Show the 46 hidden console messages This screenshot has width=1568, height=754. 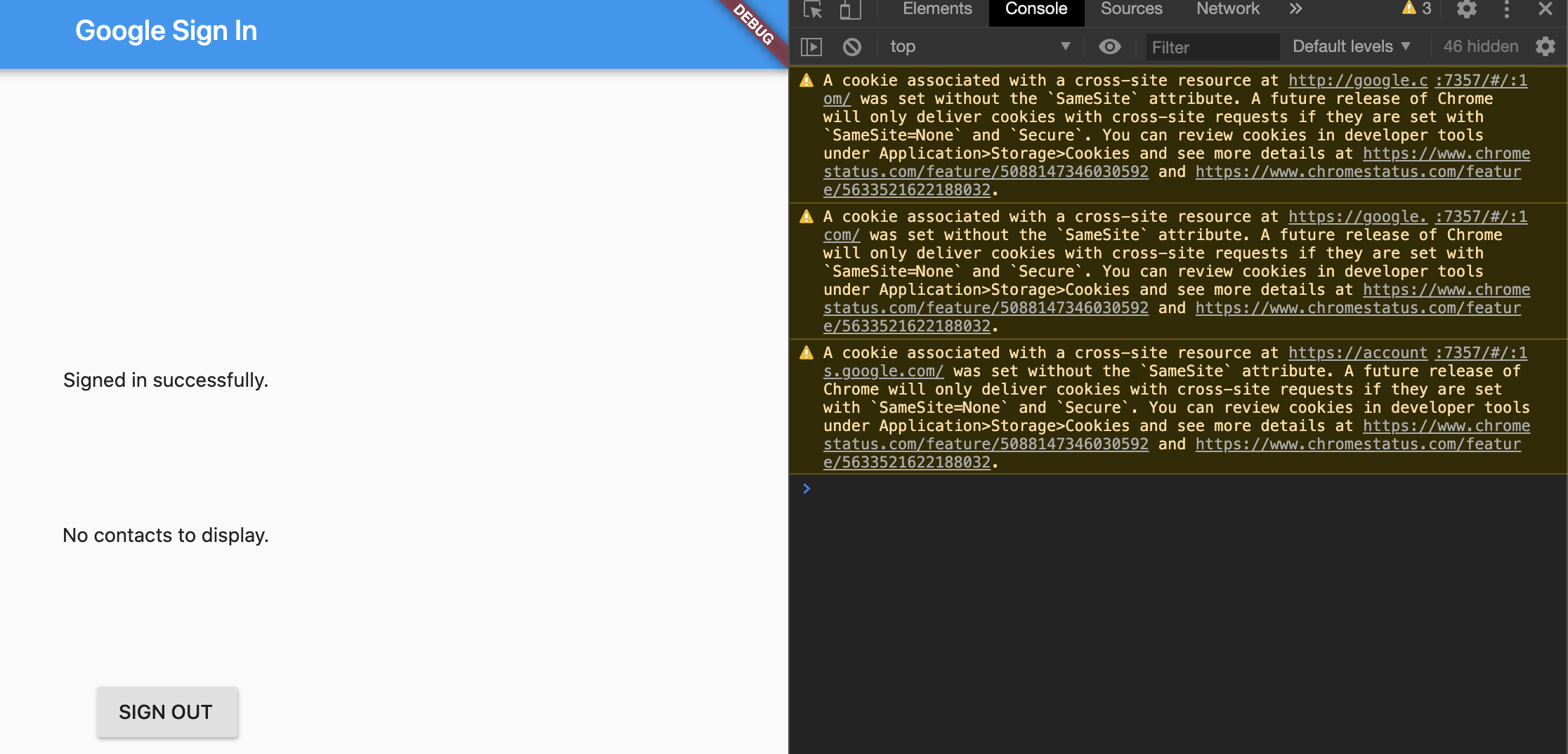pos(1479,46)
